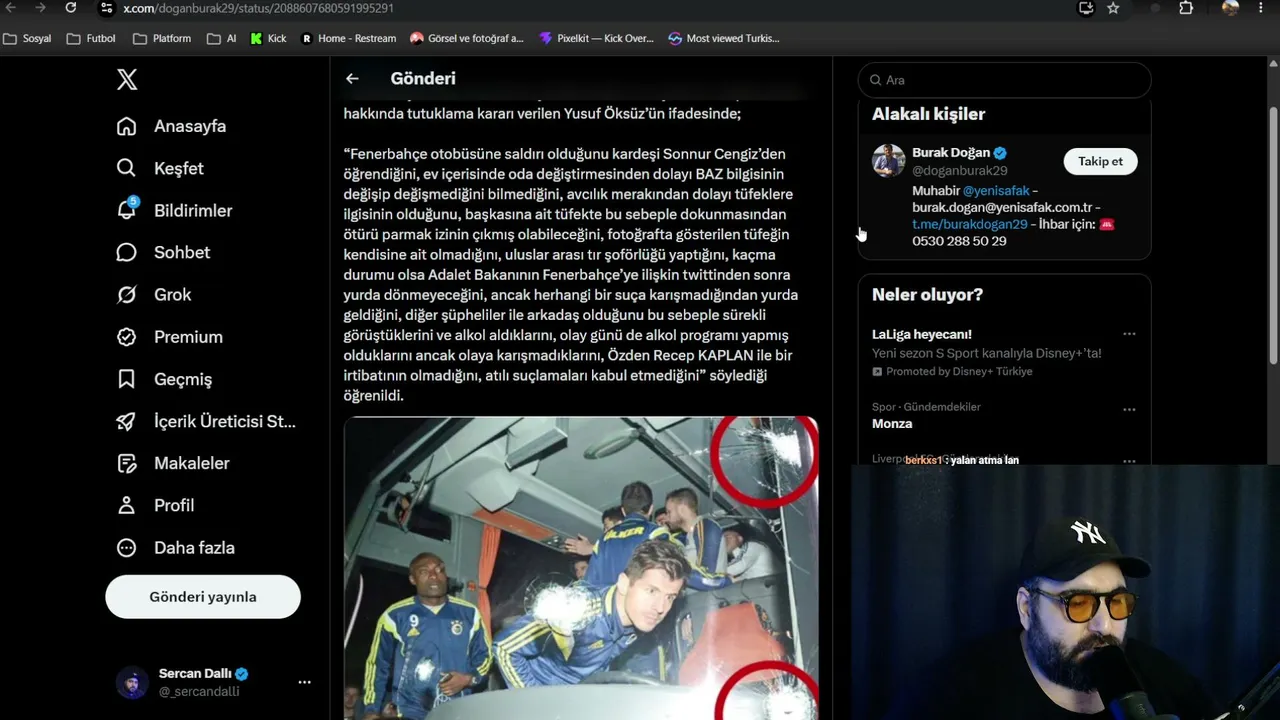Click the Bildirimler bell icon
1280x720 pixels.
click(126, 210)
